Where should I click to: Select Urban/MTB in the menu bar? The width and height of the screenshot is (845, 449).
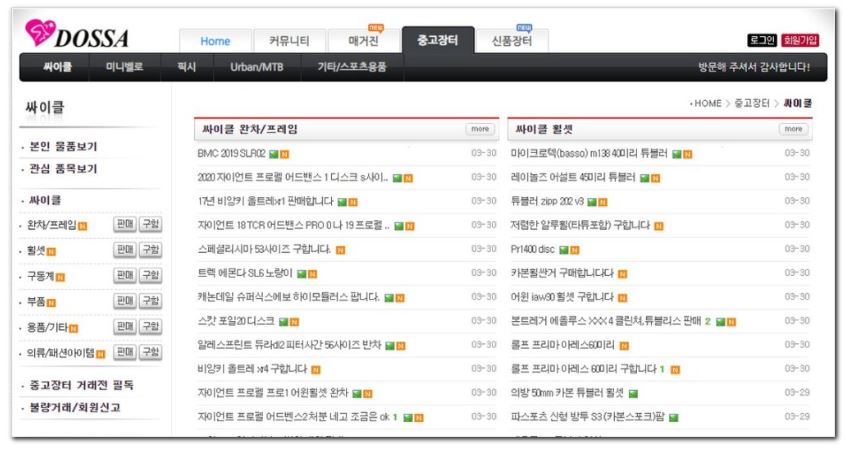257,67
